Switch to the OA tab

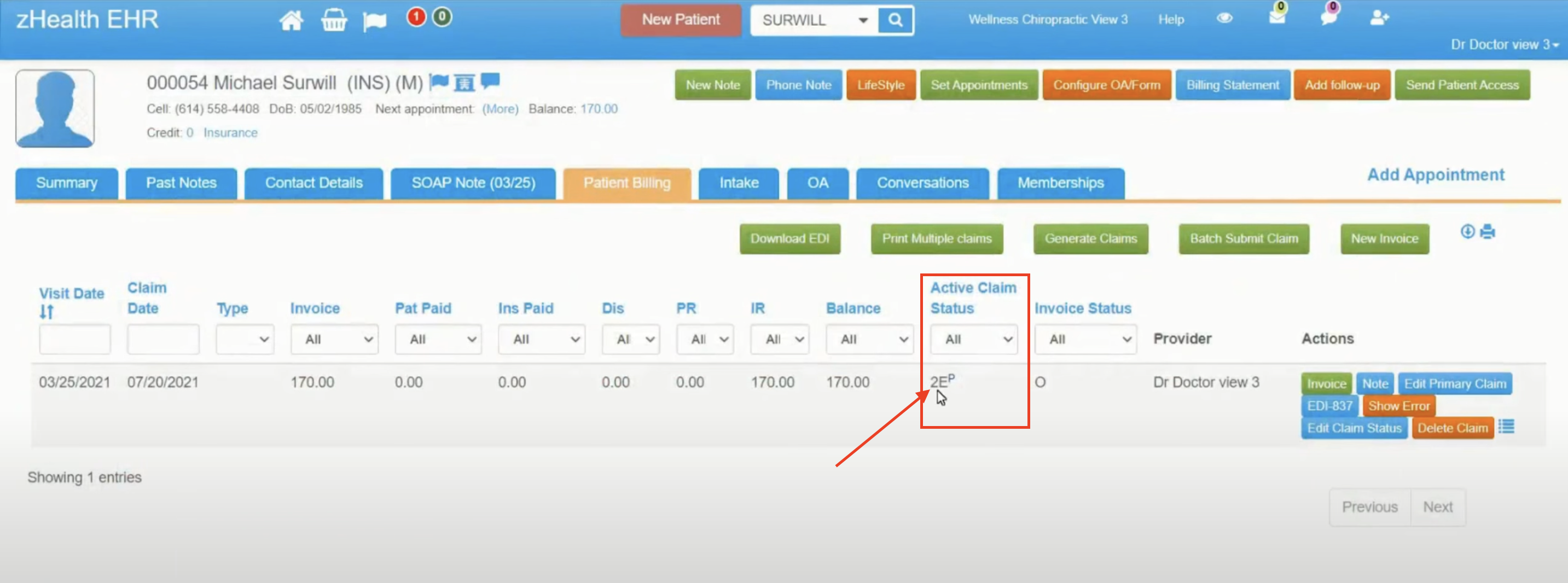tap(817, 183)
